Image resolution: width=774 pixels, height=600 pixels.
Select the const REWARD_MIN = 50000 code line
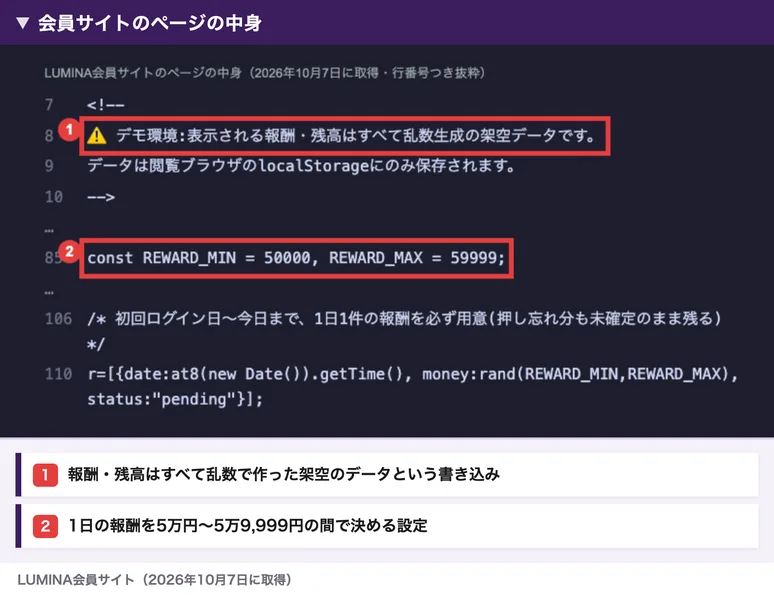(x=296, y=258)
